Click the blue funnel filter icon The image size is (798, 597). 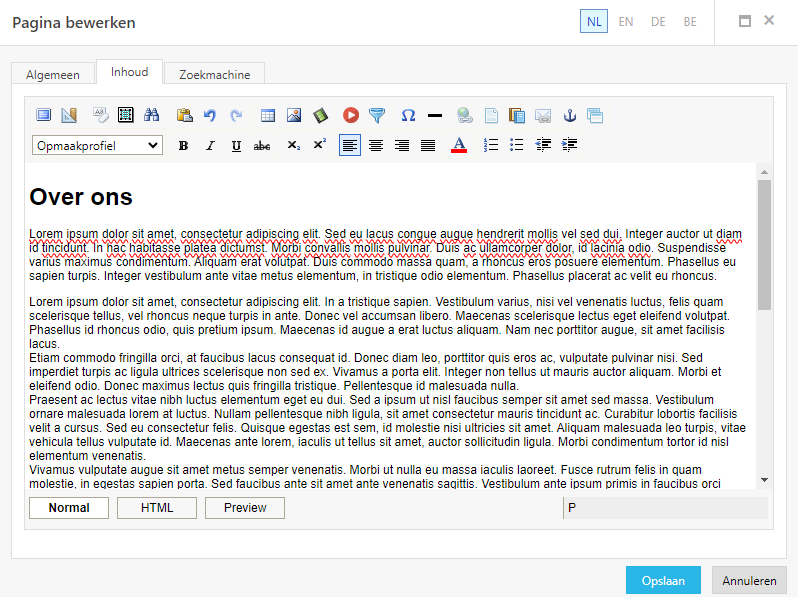(377, 115)
